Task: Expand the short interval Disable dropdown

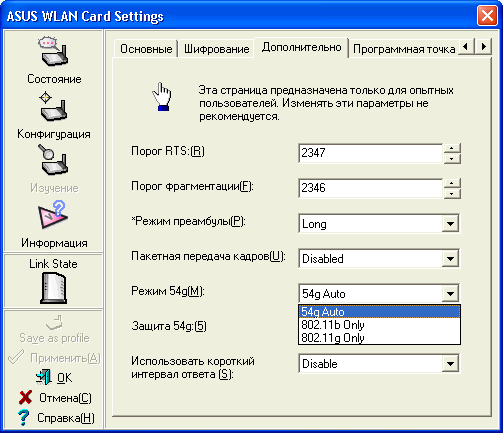Action: pos(450,364)
